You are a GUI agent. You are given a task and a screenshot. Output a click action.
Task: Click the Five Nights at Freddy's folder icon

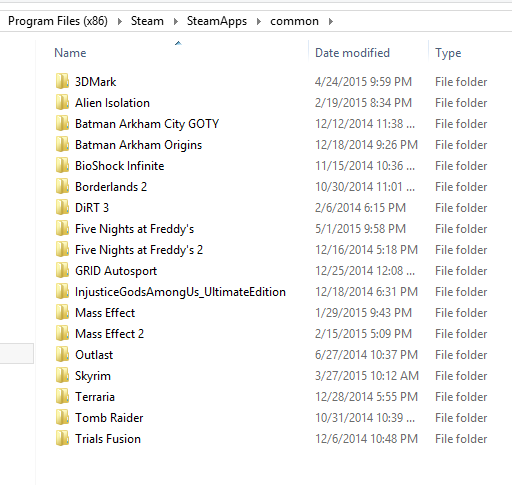tap(62, 228)
